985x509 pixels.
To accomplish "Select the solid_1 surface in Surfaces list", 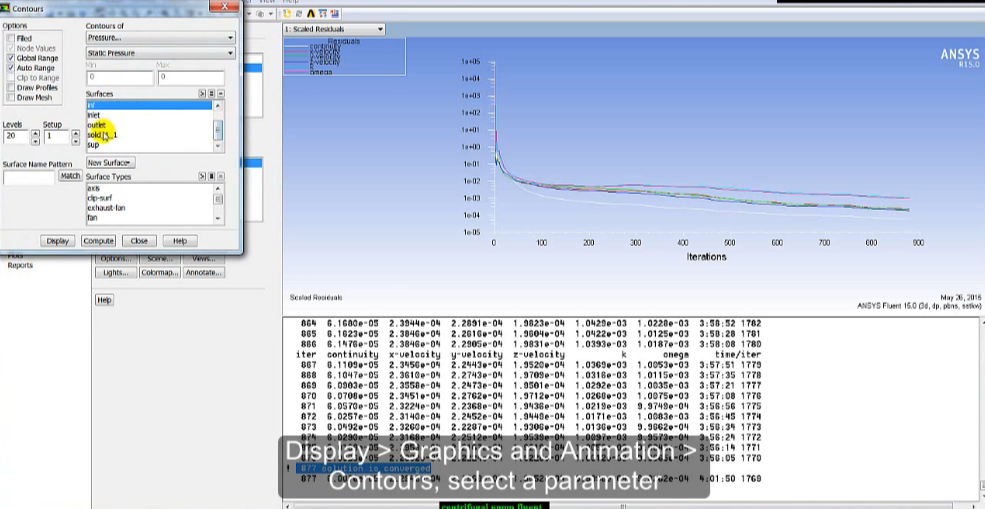I will (150, 135).
